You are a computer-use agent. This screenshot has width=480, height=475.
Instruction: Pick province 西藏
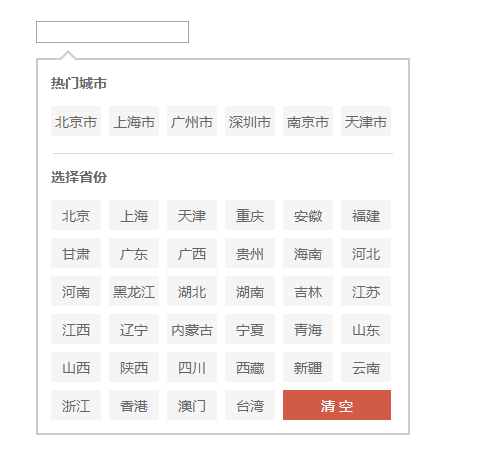tap(250, 367)
